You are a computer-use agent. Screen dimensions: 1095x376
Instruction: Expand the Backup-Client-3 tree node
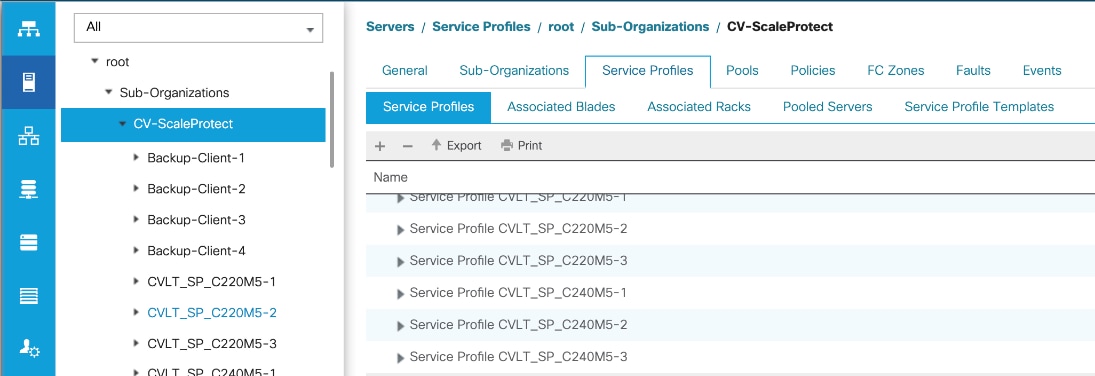(136, 219)
